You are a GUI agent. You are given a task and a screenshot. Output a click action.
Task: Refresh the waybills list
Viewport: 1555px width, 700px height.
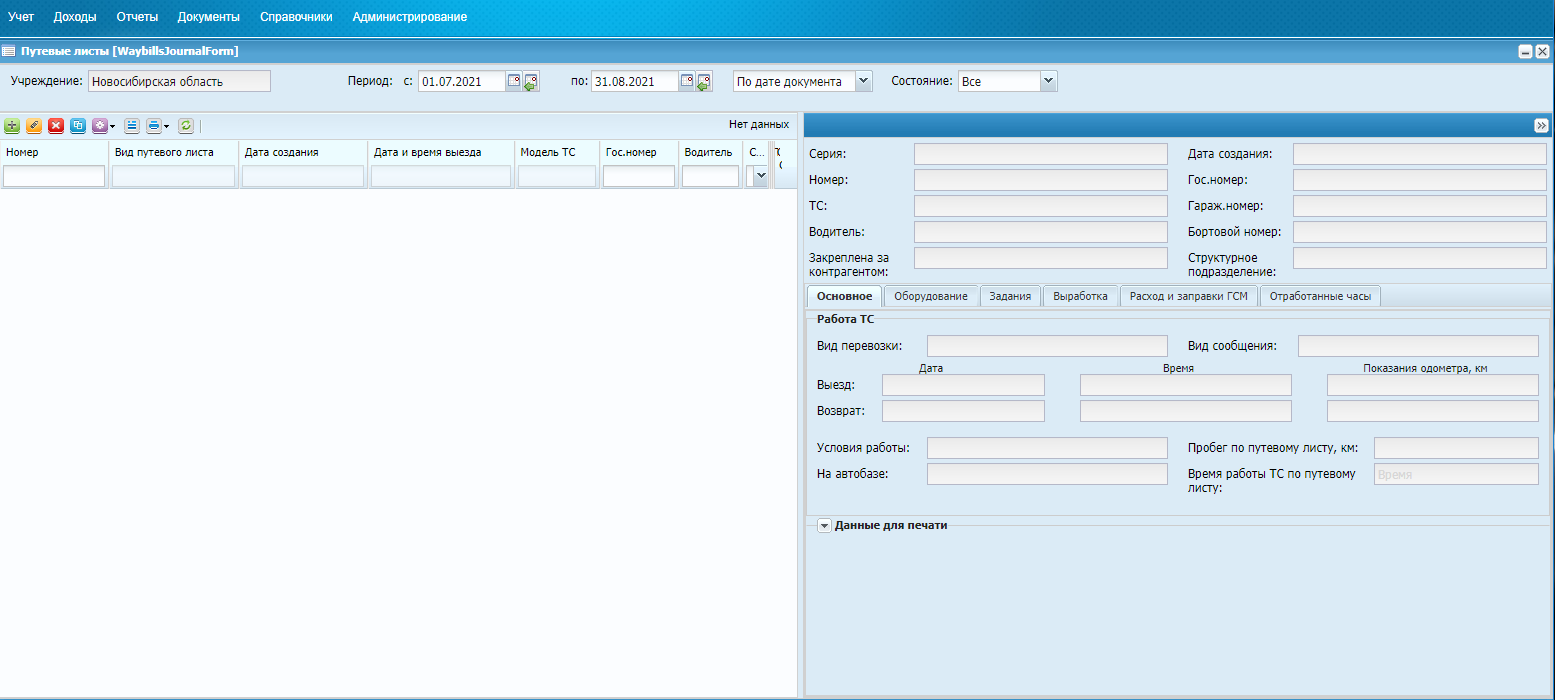(x=186, y=126)
